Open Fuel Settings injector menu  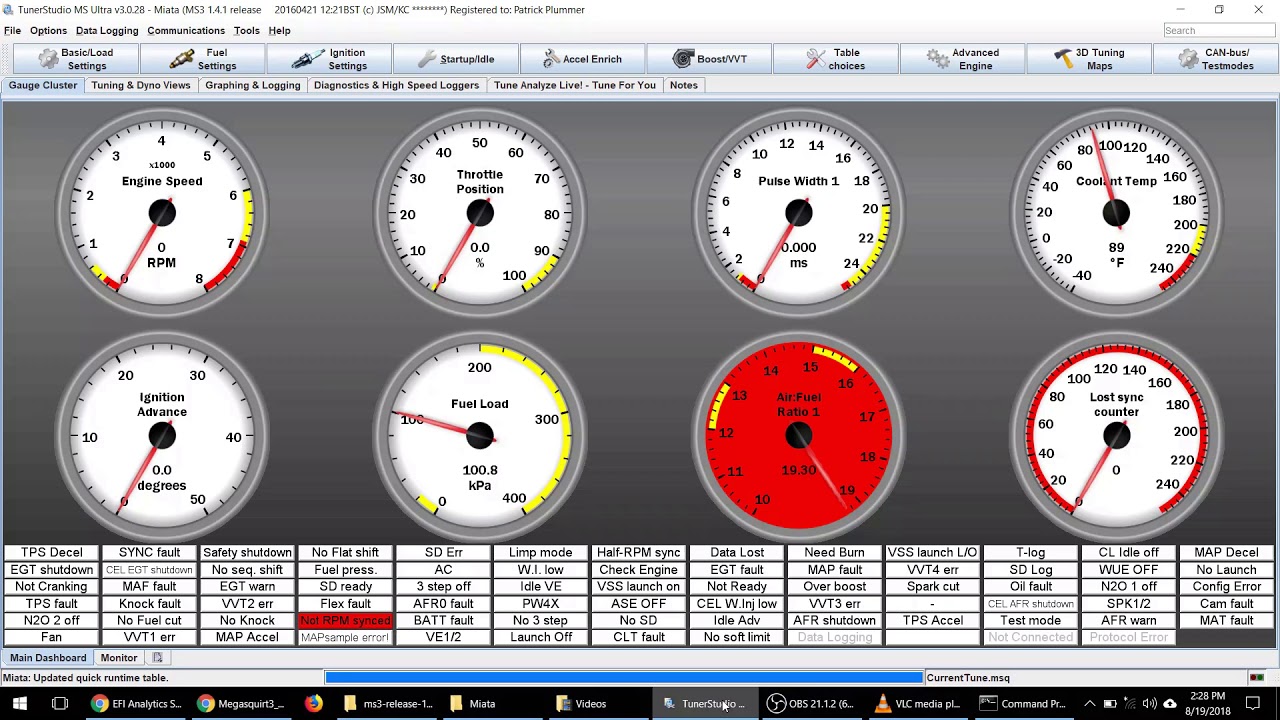(x=204, y=59)
